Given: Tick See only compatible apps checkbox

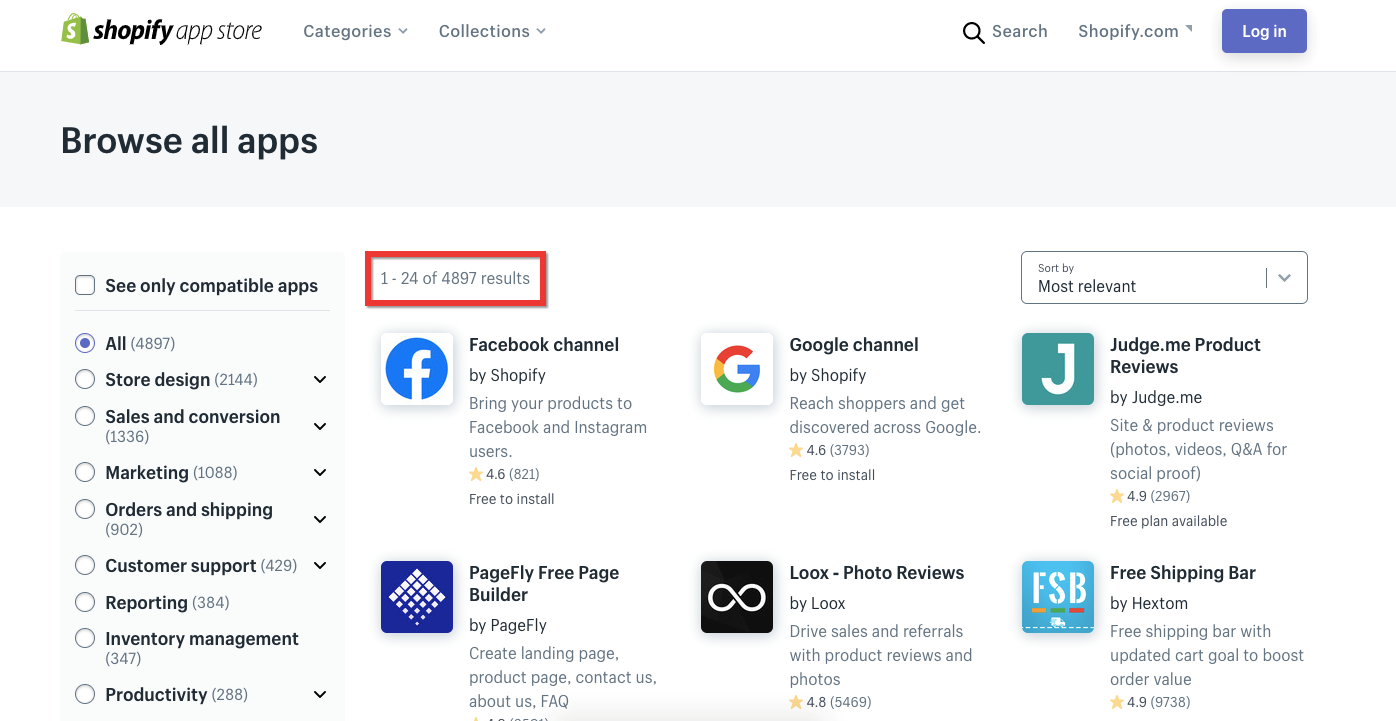Looking at the screenshot, I should [x=85, y=286].
